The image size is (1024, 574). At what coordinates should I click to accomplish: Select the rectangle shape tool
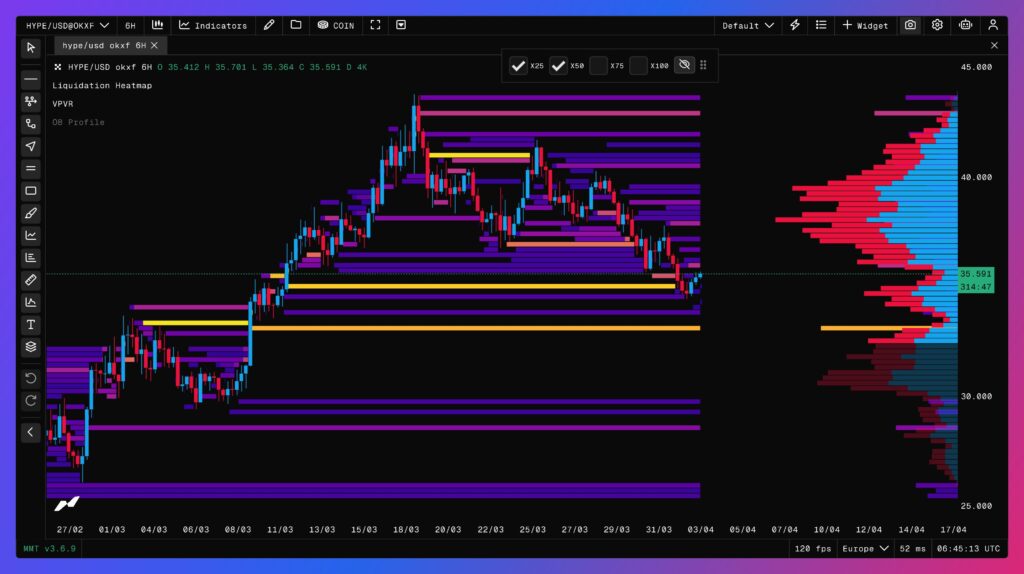pyautogui.click(x=31, y=191)
